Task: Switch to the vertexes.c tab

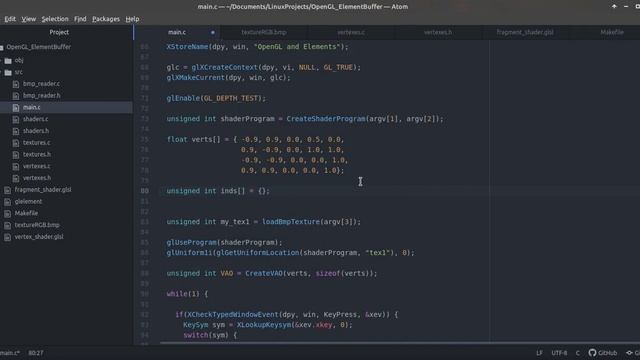Action: coord(351,32)
